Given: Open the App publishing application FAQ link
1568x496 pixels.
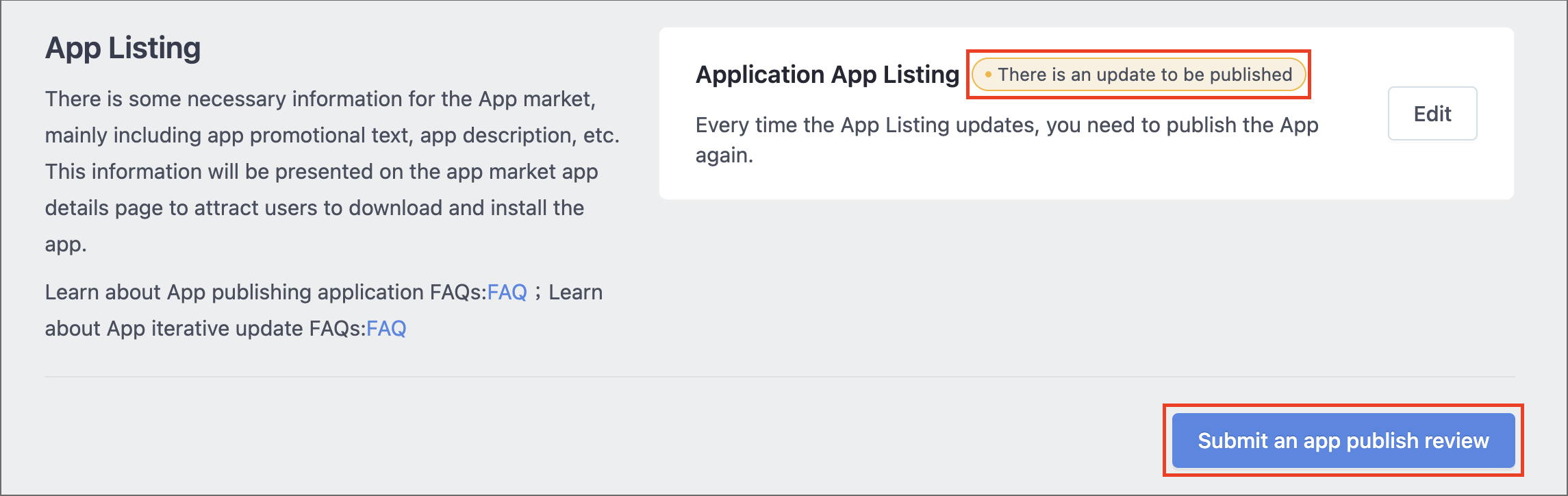Looking at the screenshot, I should (507, 293).
